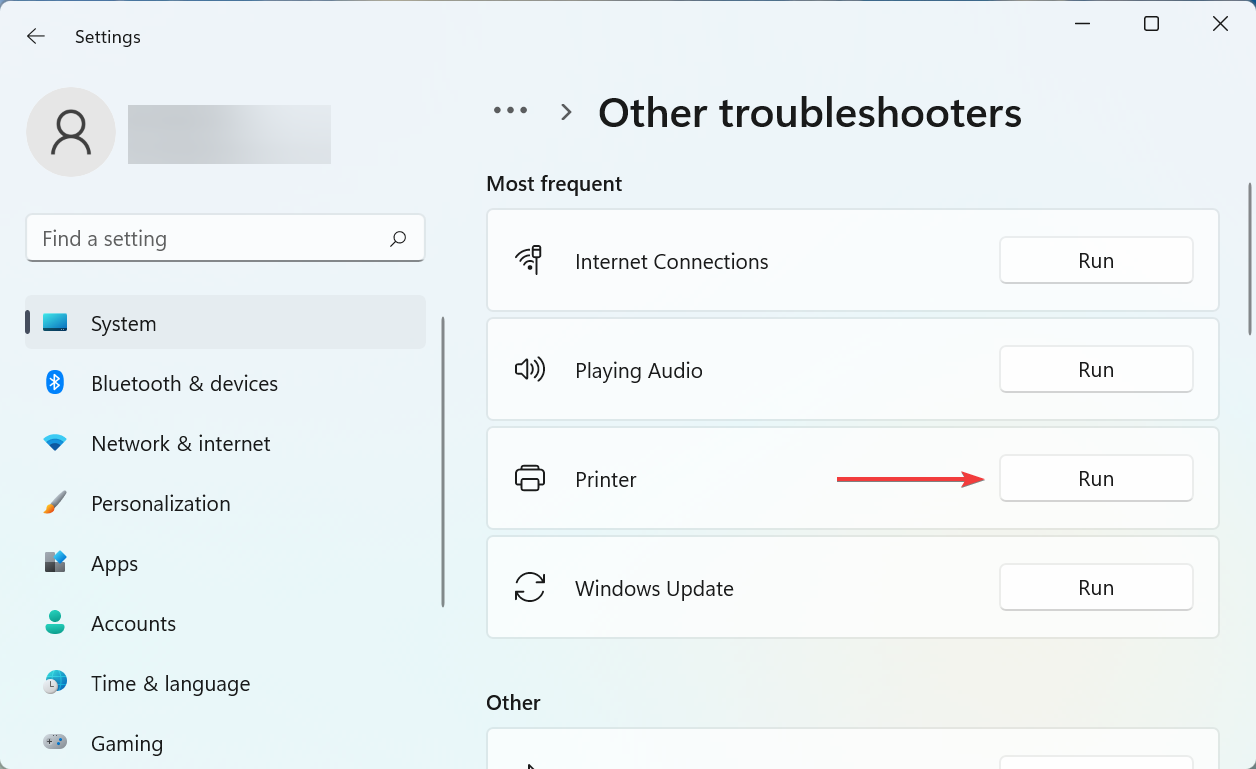Run the Internet Connections troubleshooter

click(1096, 260)
